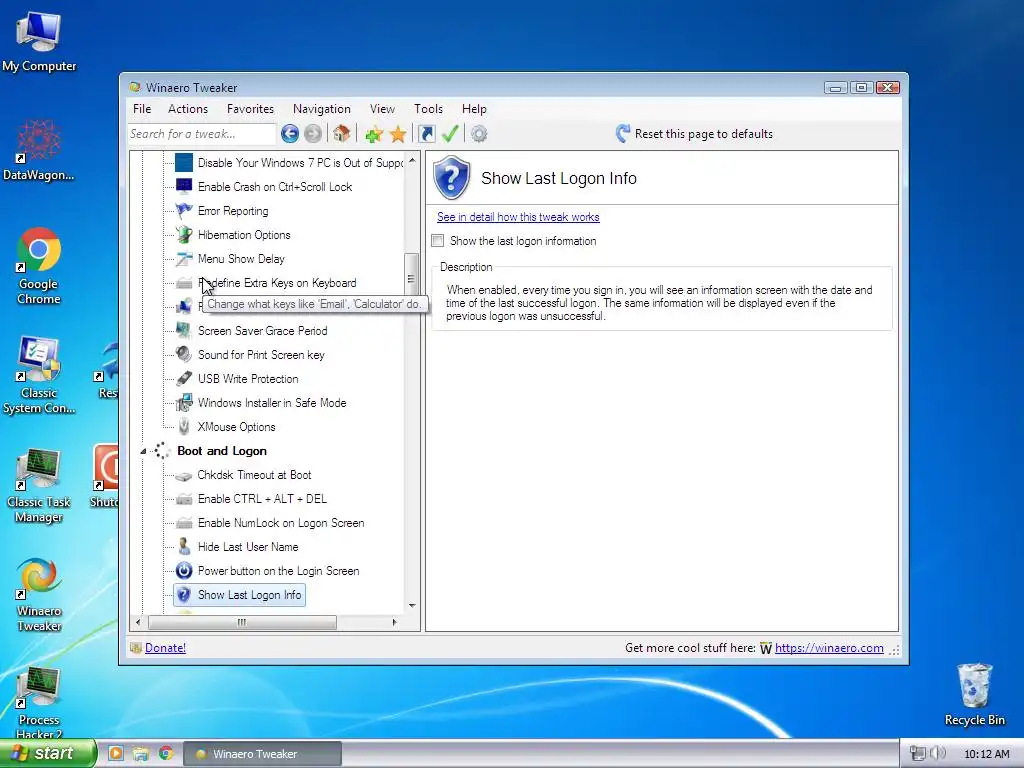
Task: Select Windows Installer in Safe Mode
Action: 272,403
